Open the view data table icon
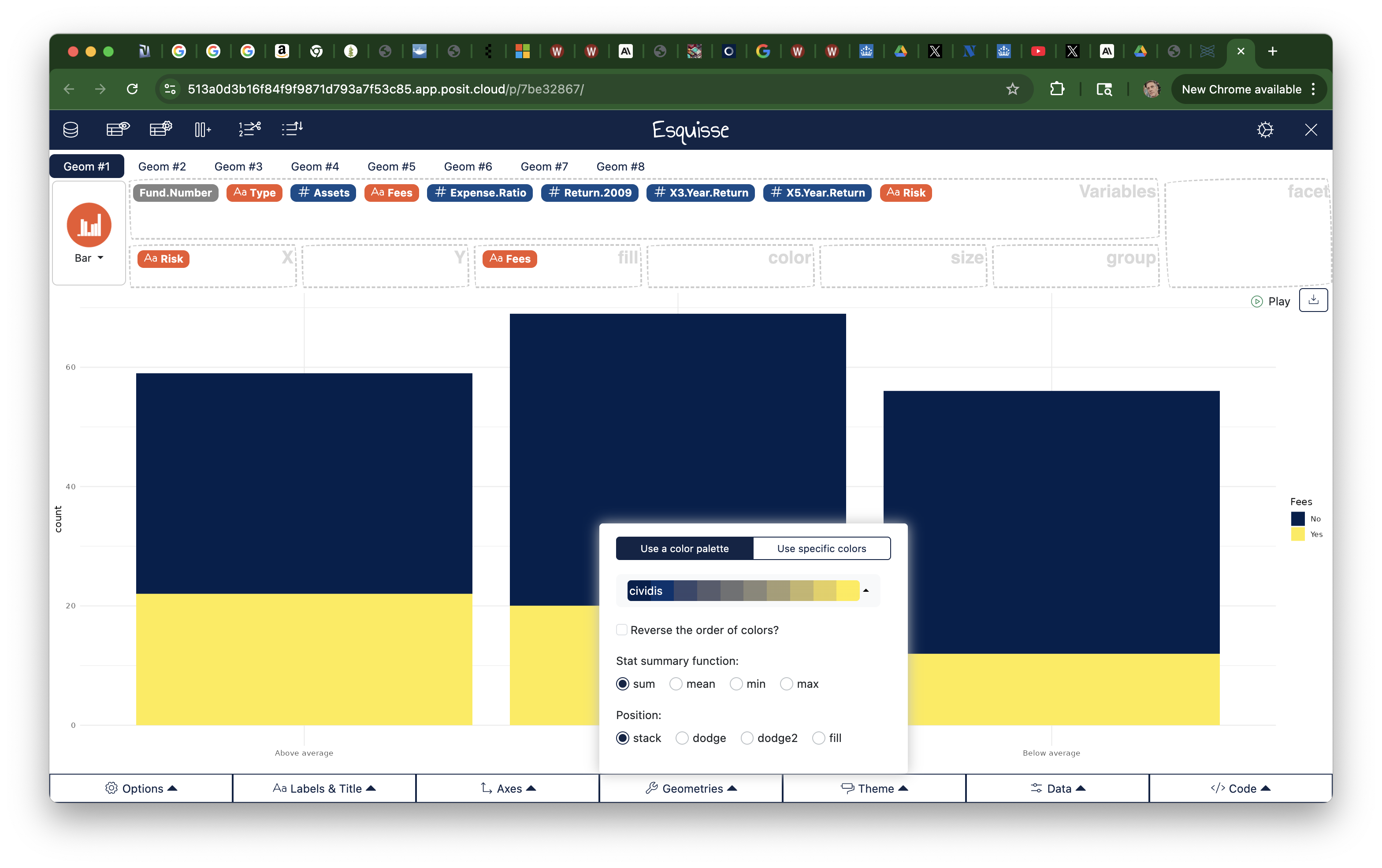The height and width of the screenshot is (868, 1382). [x=118, y=129]
